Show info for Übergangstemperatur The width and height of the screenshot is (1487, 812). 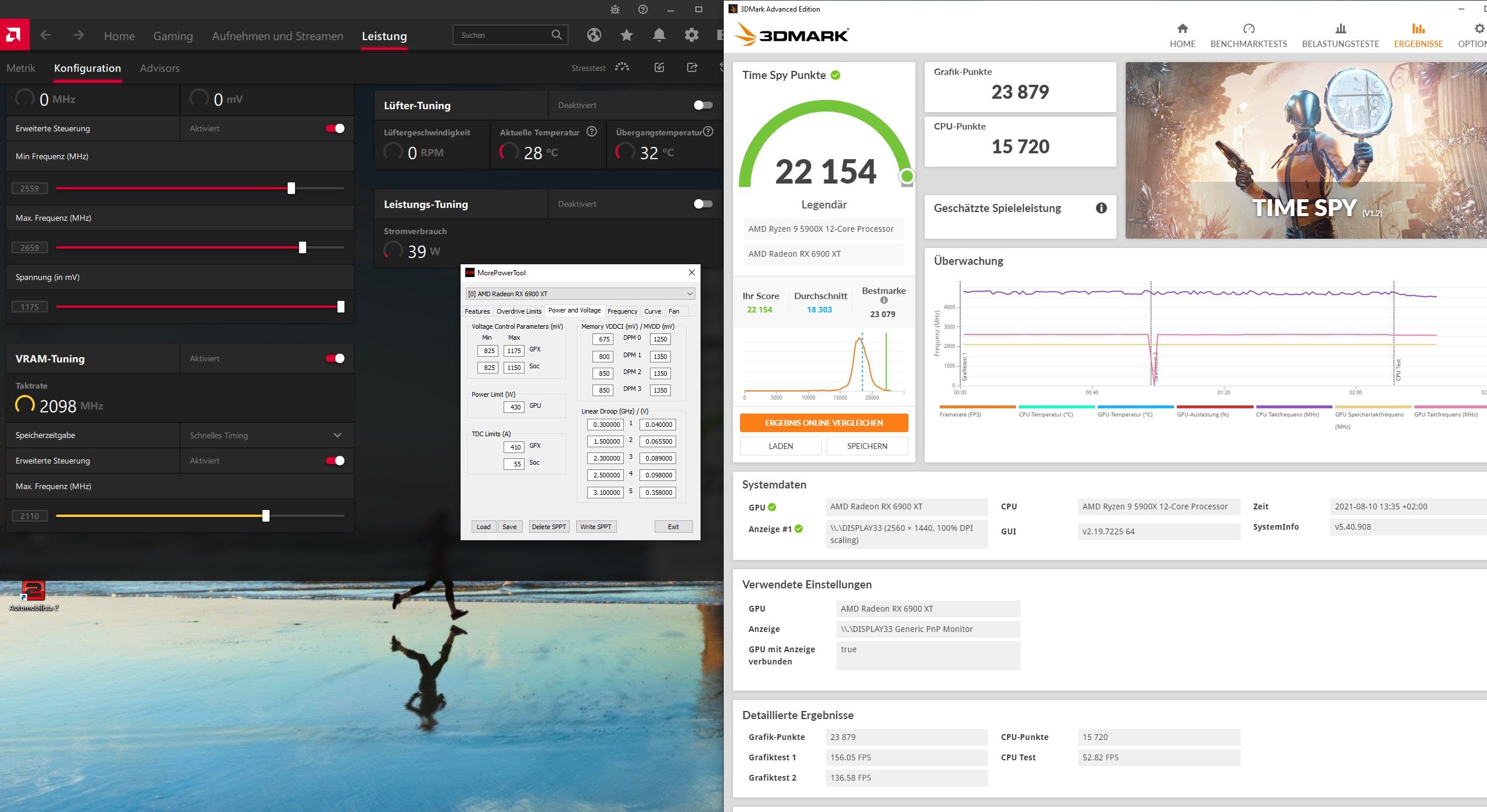(707, 132)
